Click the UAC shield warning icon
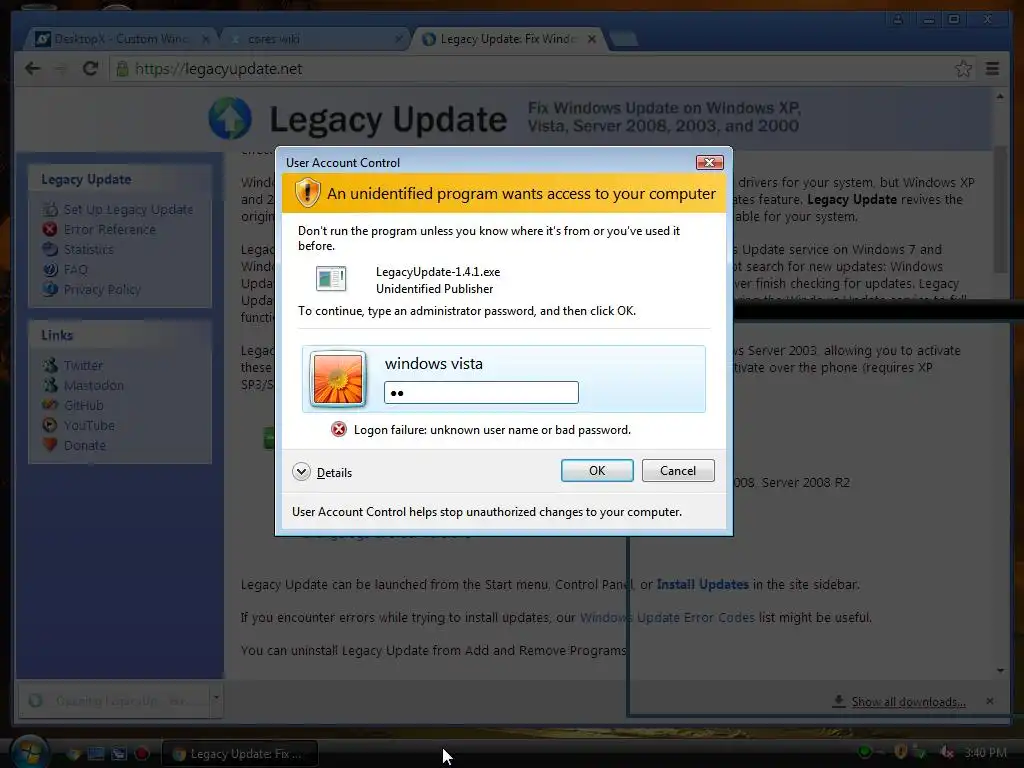The image size is (1024, 768). pos(307,193)
